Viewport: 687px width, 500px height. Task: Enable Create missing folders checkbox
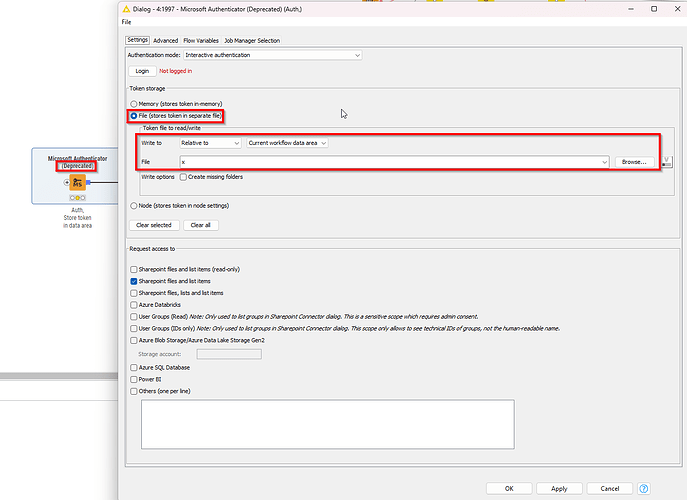pos(183,177)
